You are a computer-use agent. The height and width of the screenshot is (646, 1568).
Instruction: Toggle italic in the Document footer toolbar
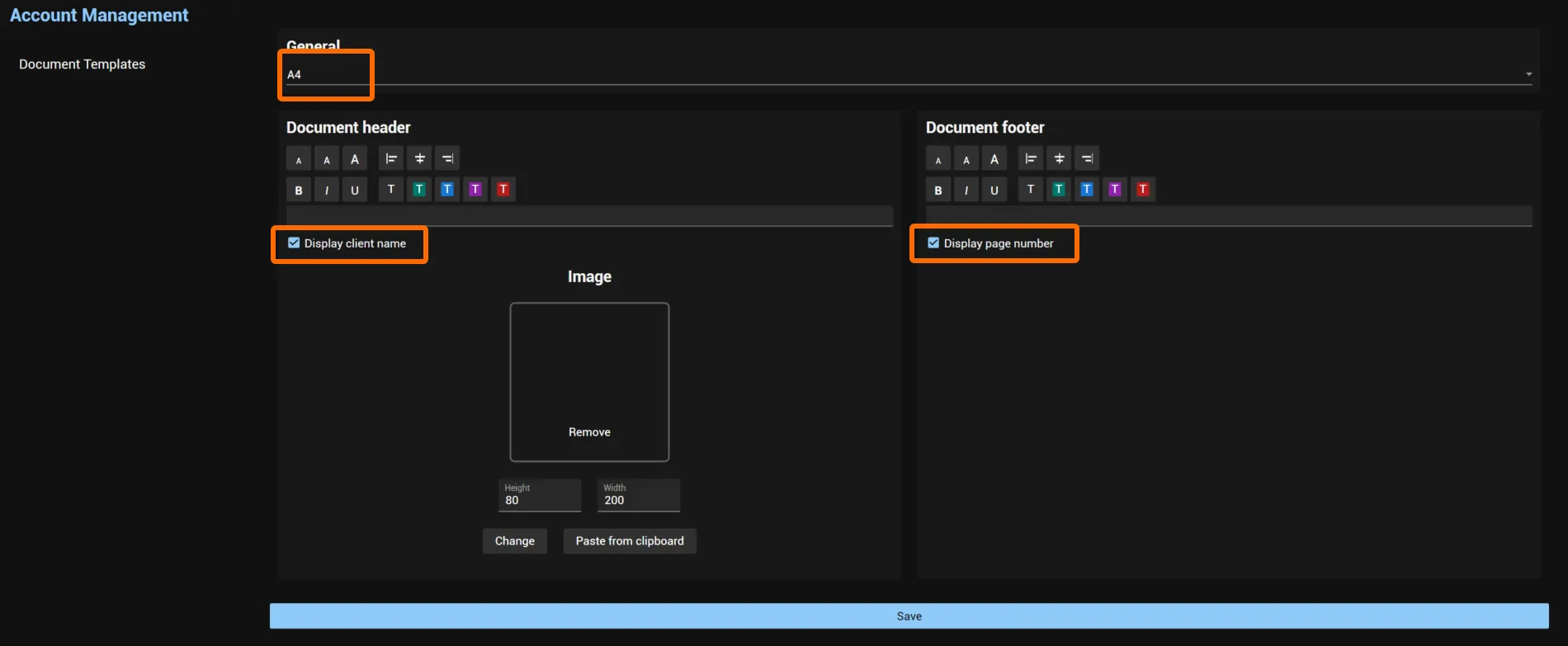click(x=966, y=190)
